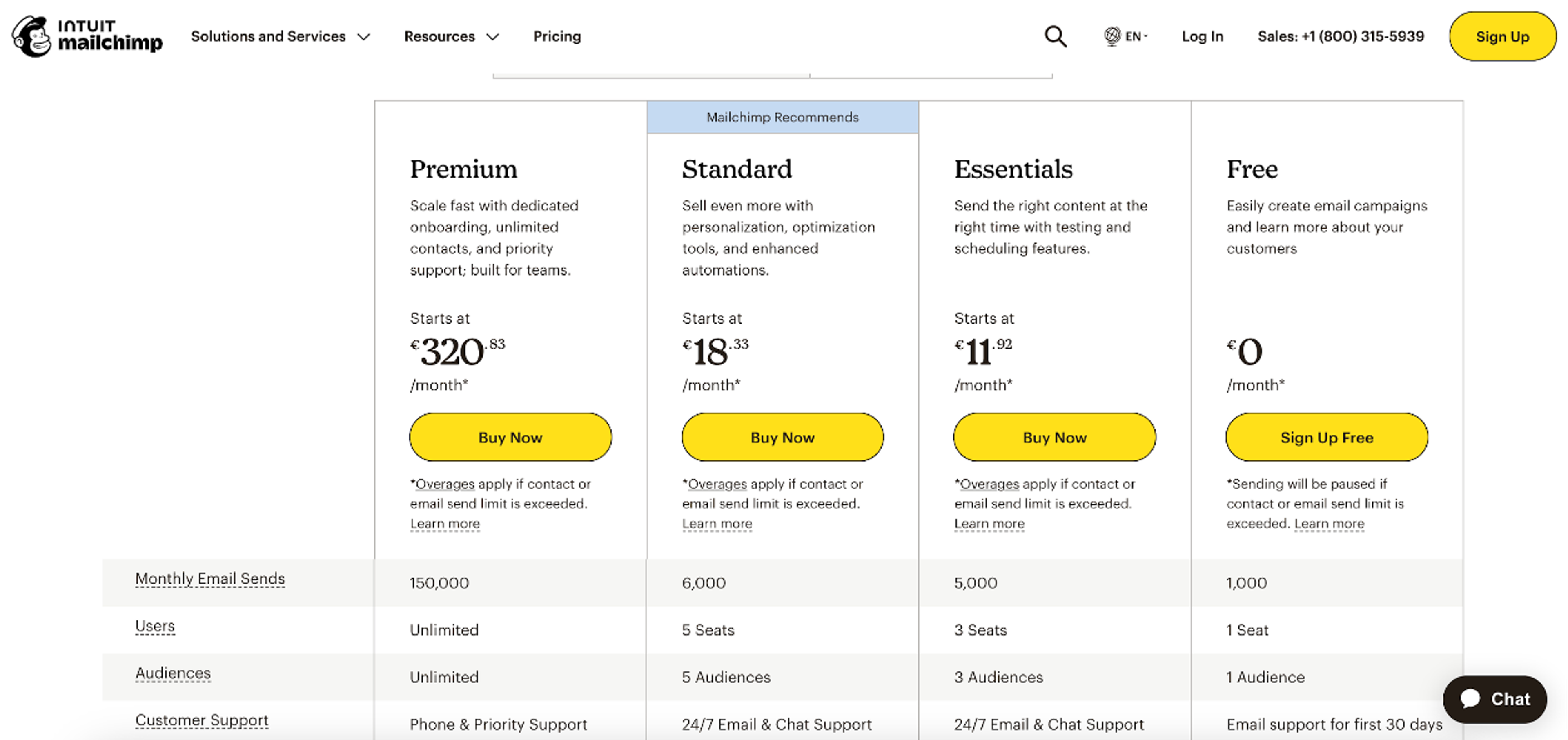
Task: Go to the Pricing page
Action: pos(556,36)
